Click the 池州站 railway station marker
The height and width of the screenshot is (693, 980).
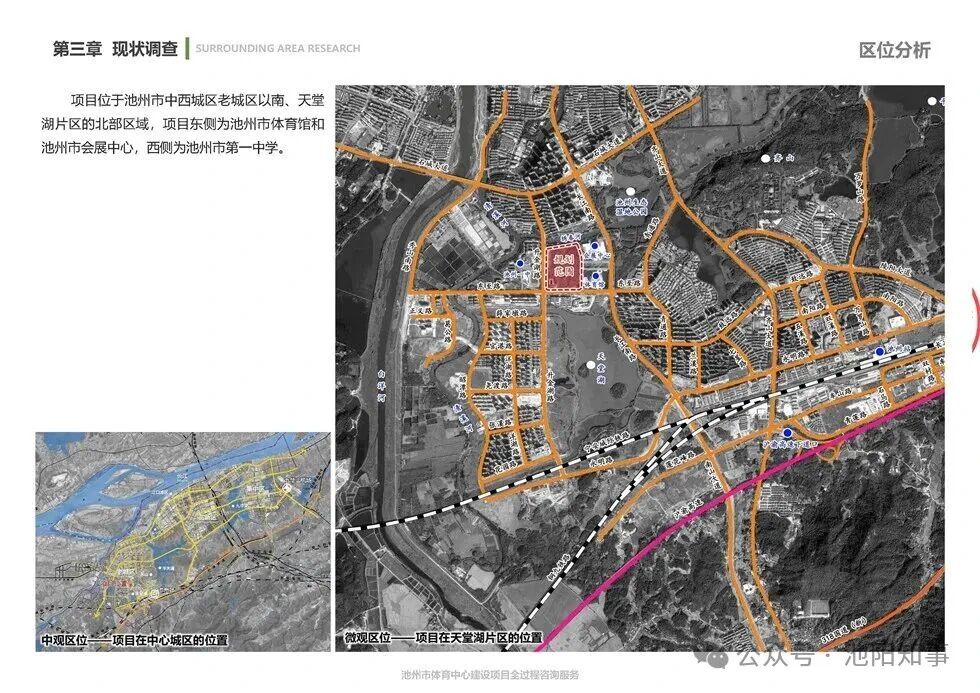(879, 352)
